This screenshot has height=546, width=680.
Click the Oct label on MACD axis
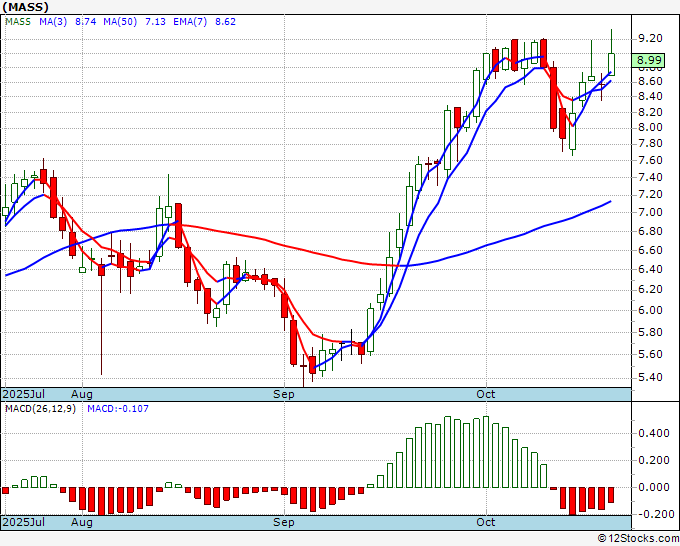(486, 522)
